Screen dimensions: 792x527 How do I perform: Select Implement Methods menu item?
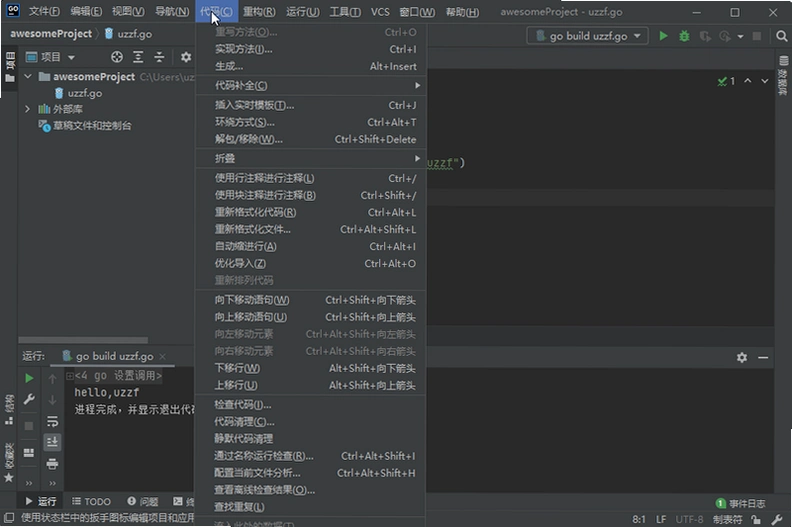tap(311, 49)
